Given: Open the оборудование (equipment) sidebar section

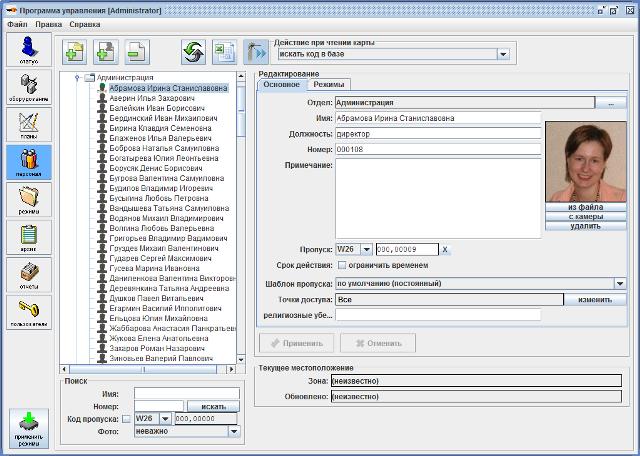Looking at the screenshot, I should [29, 88].
